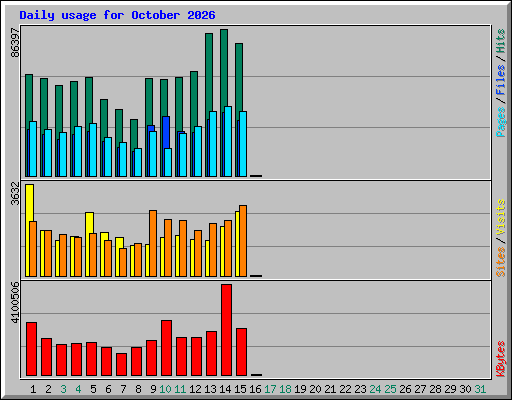This screenshot has width=512, height=400.
Task: Click green weekend day label 24
Action: click(376, 389)
